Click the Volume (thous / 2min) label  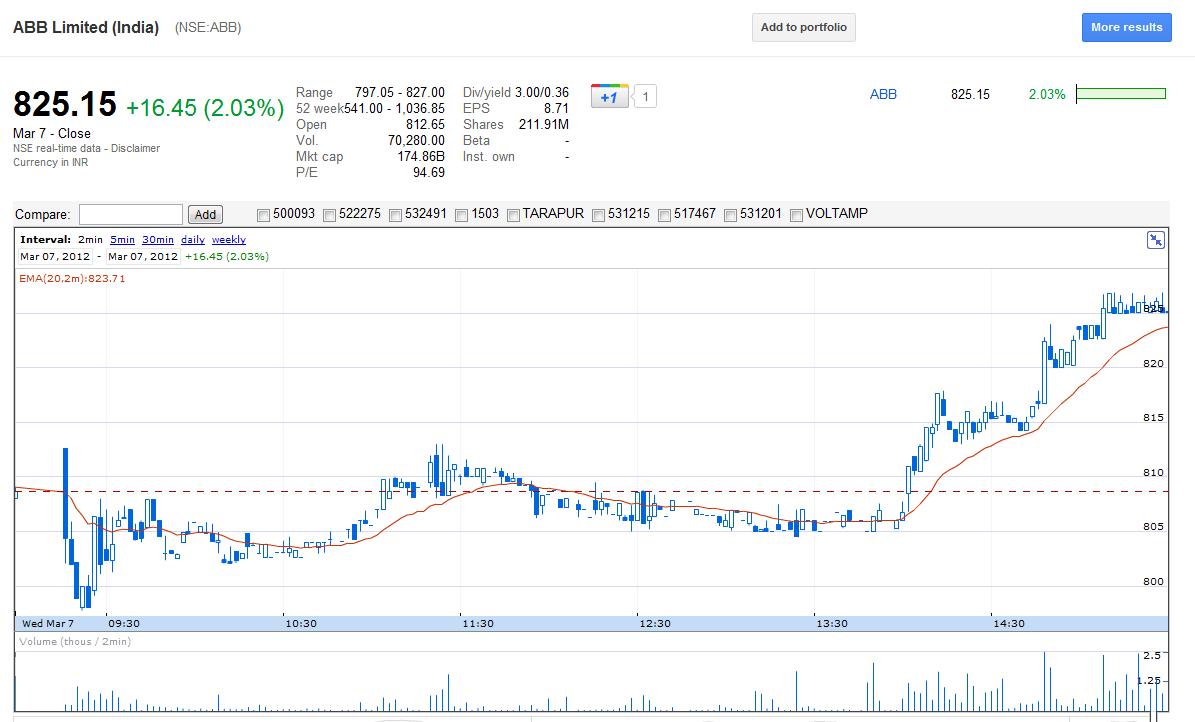click(75, 641)
